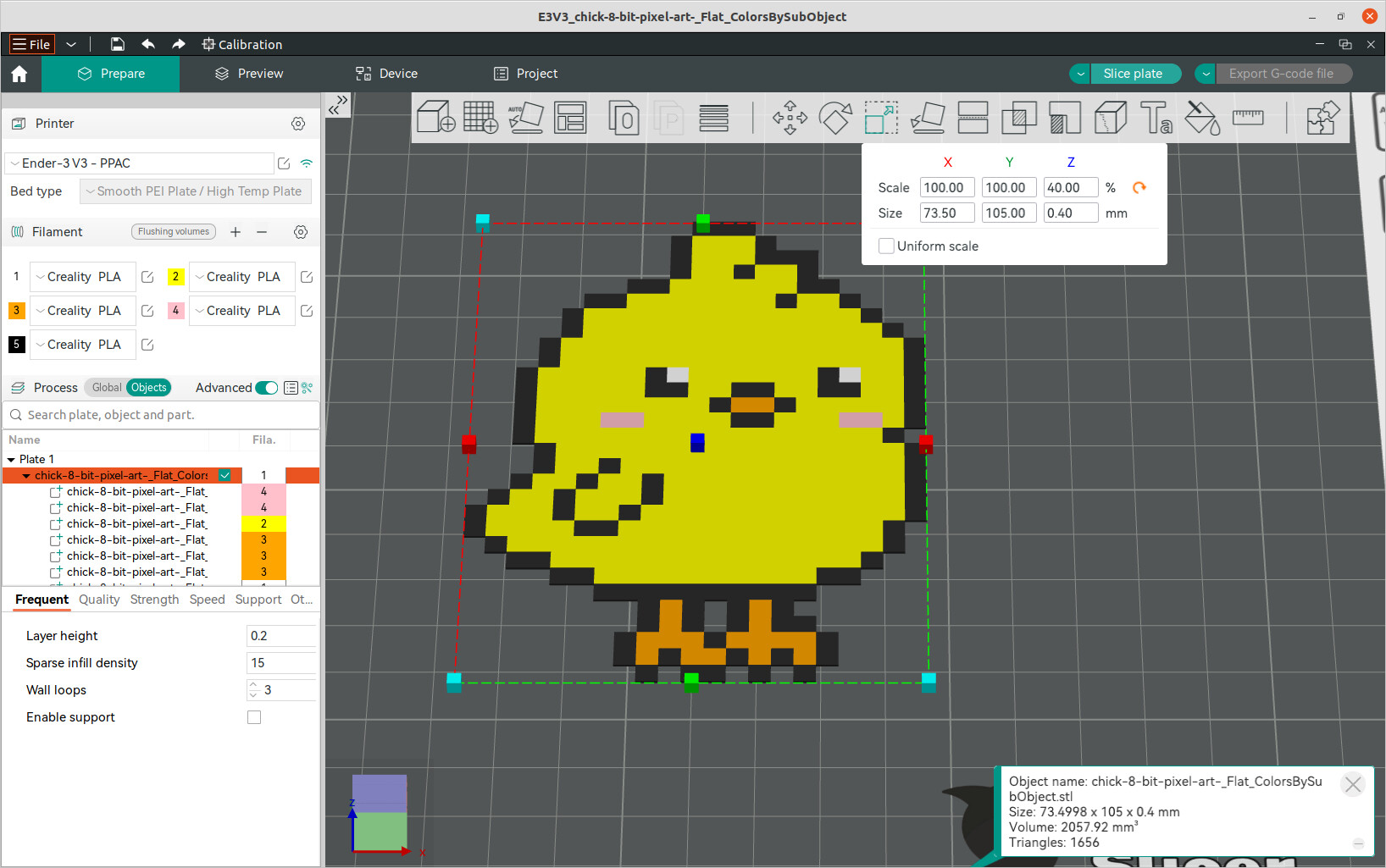This screenshot has width=1386, height=868.
Task: Click the Redo arrow icon
Action: [178, 44]
